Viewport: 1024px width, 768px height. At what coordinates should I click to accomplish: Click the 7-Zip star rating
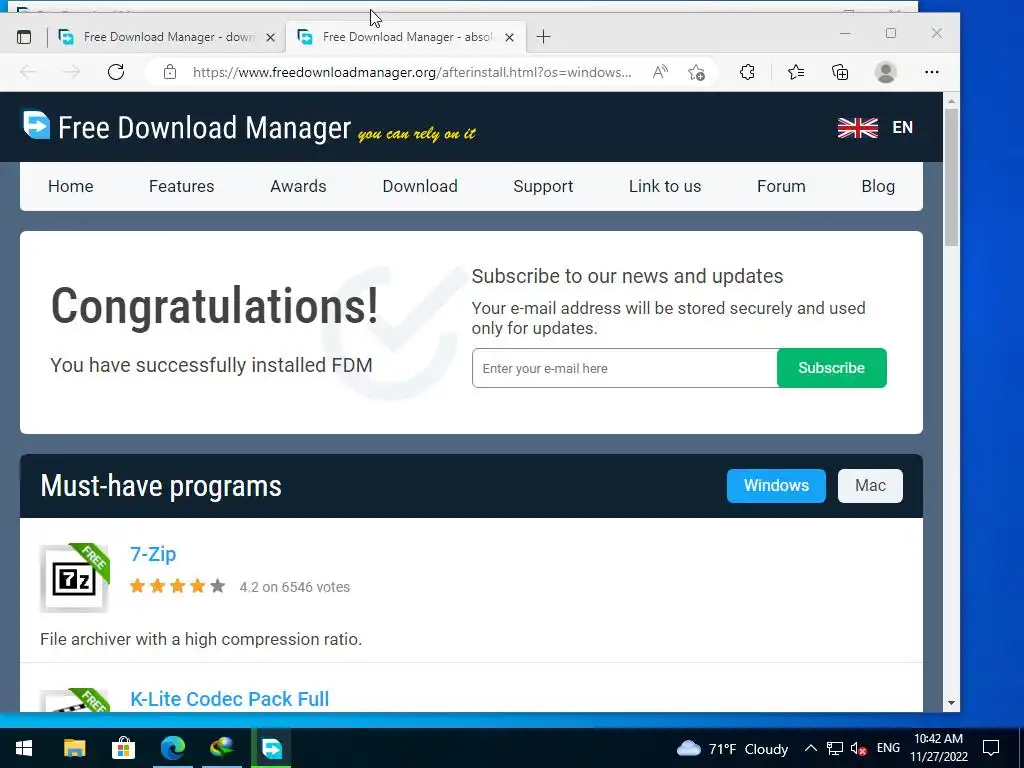178,586
